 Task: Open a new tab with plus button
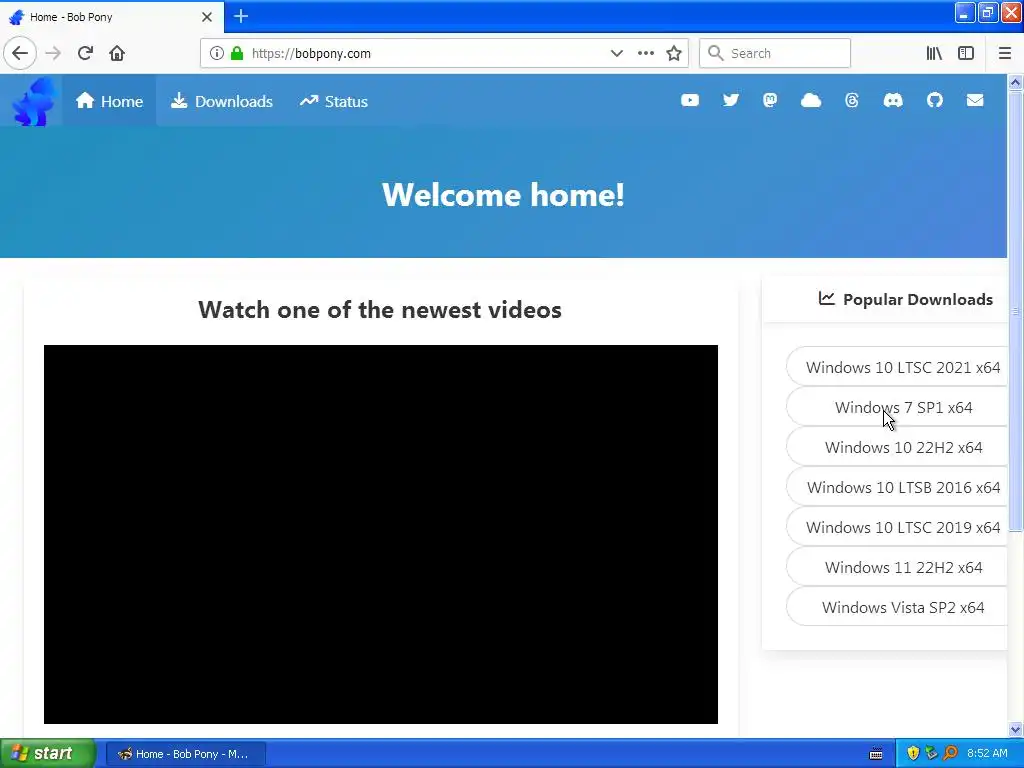pos(240,16)
